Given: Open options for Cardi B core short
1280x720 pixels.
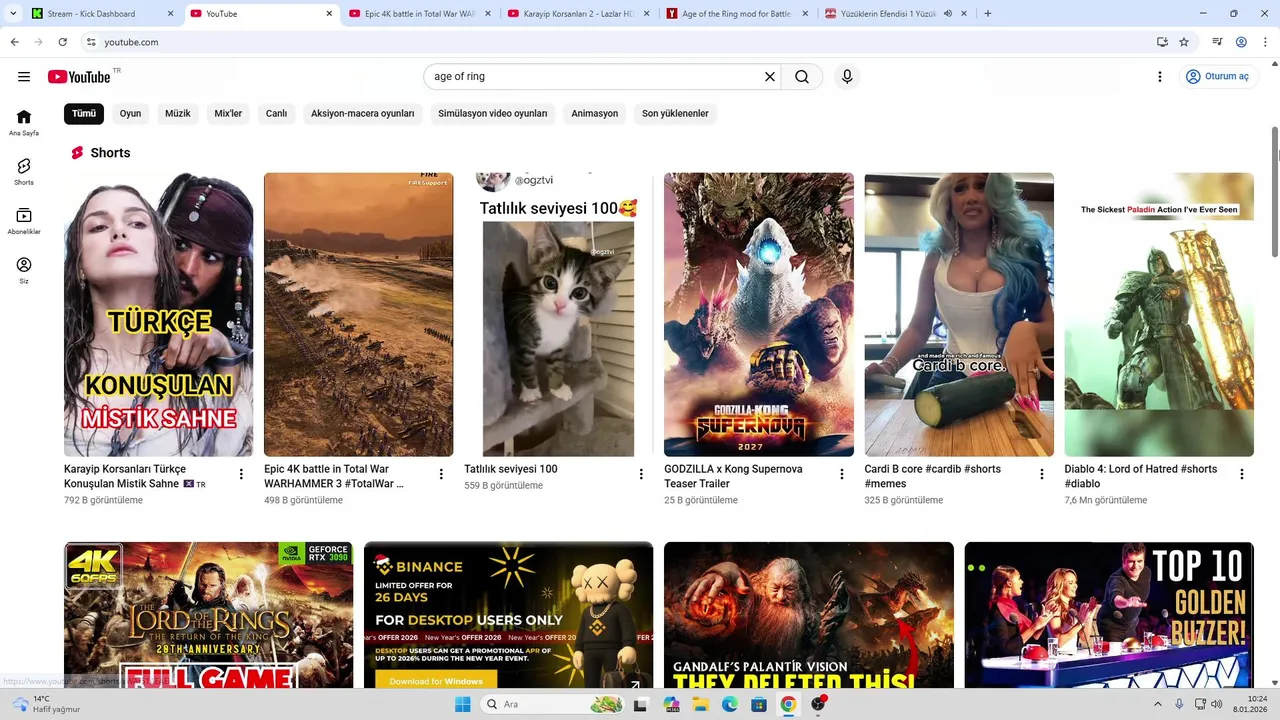Looking at the screenshot, I should pos(1041,474).
